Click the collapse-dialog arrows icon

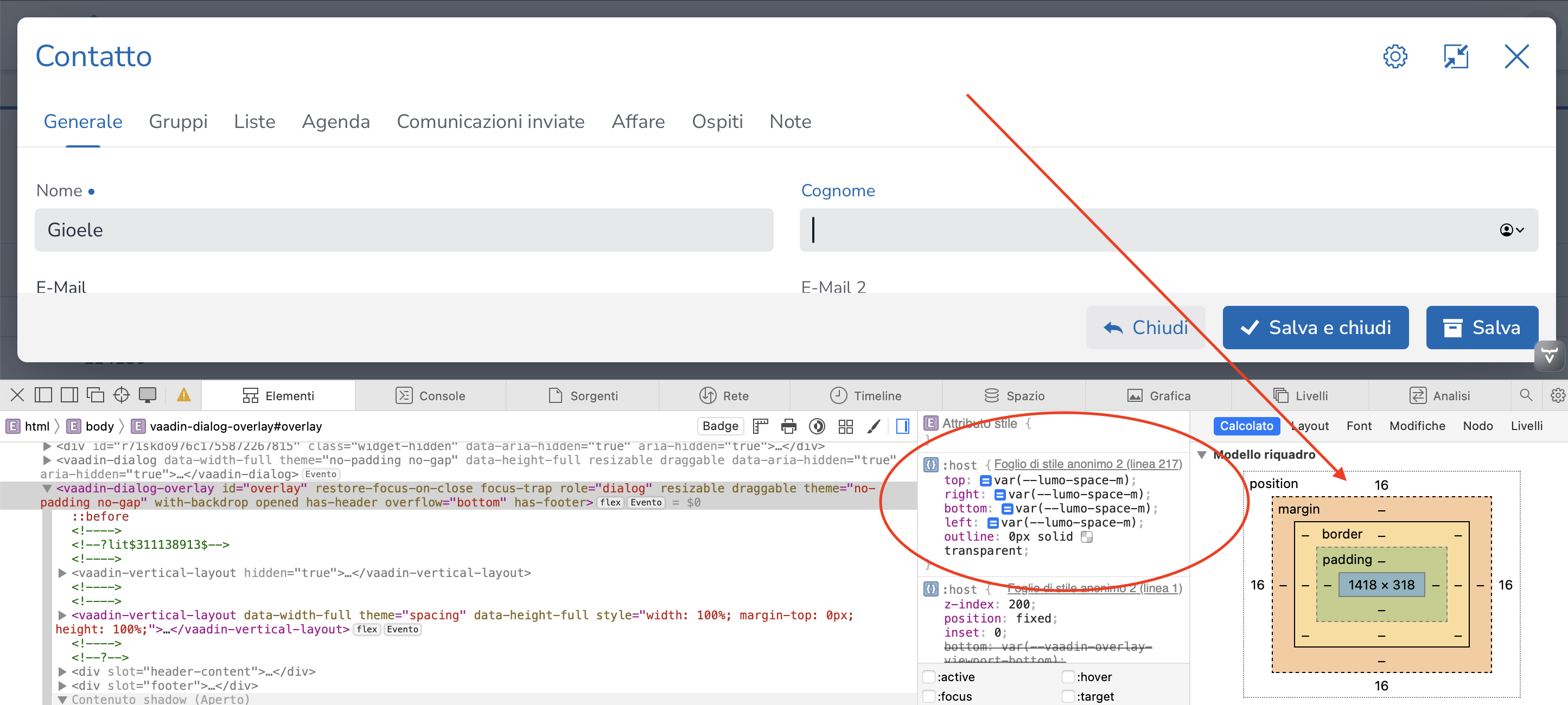(x=1455, y=56)
